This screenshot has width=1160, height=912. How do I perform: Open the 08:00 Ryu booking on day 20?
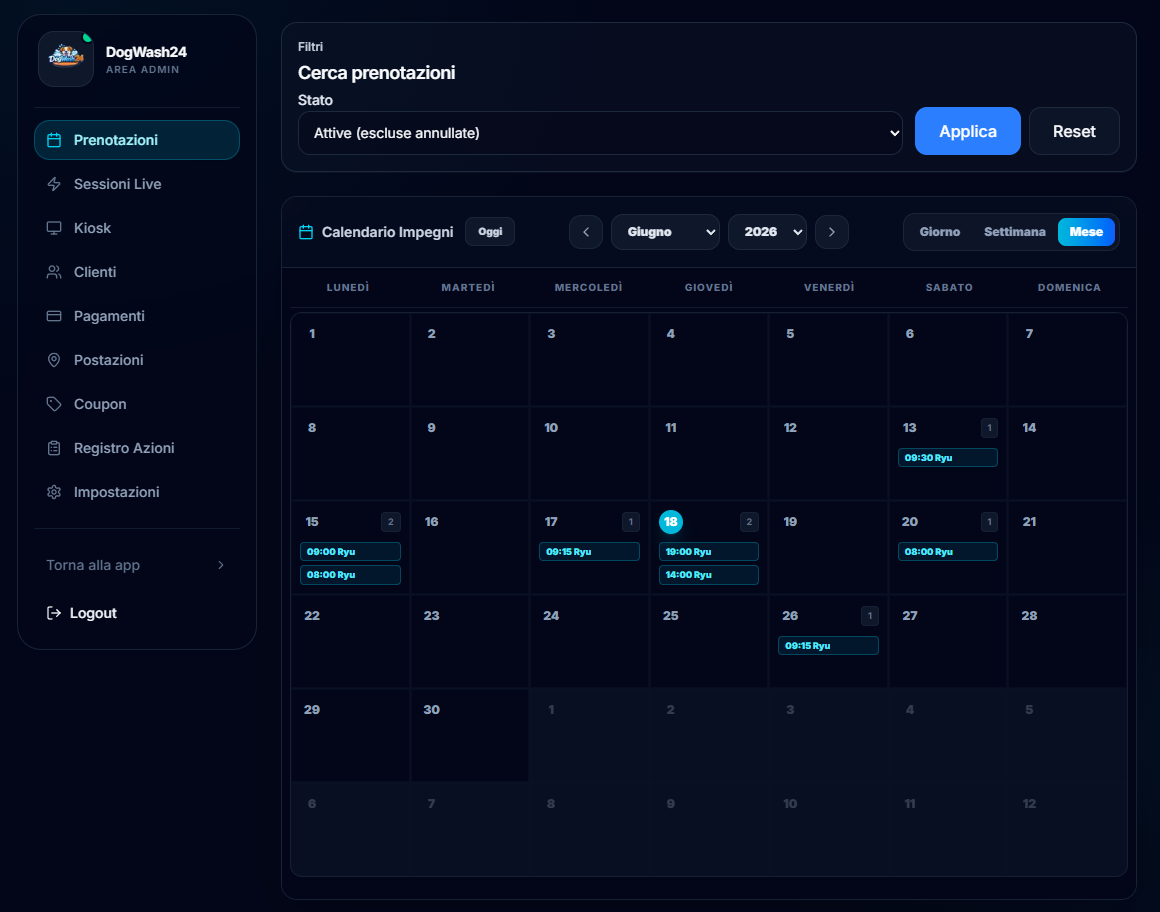[x=948, y=552]
